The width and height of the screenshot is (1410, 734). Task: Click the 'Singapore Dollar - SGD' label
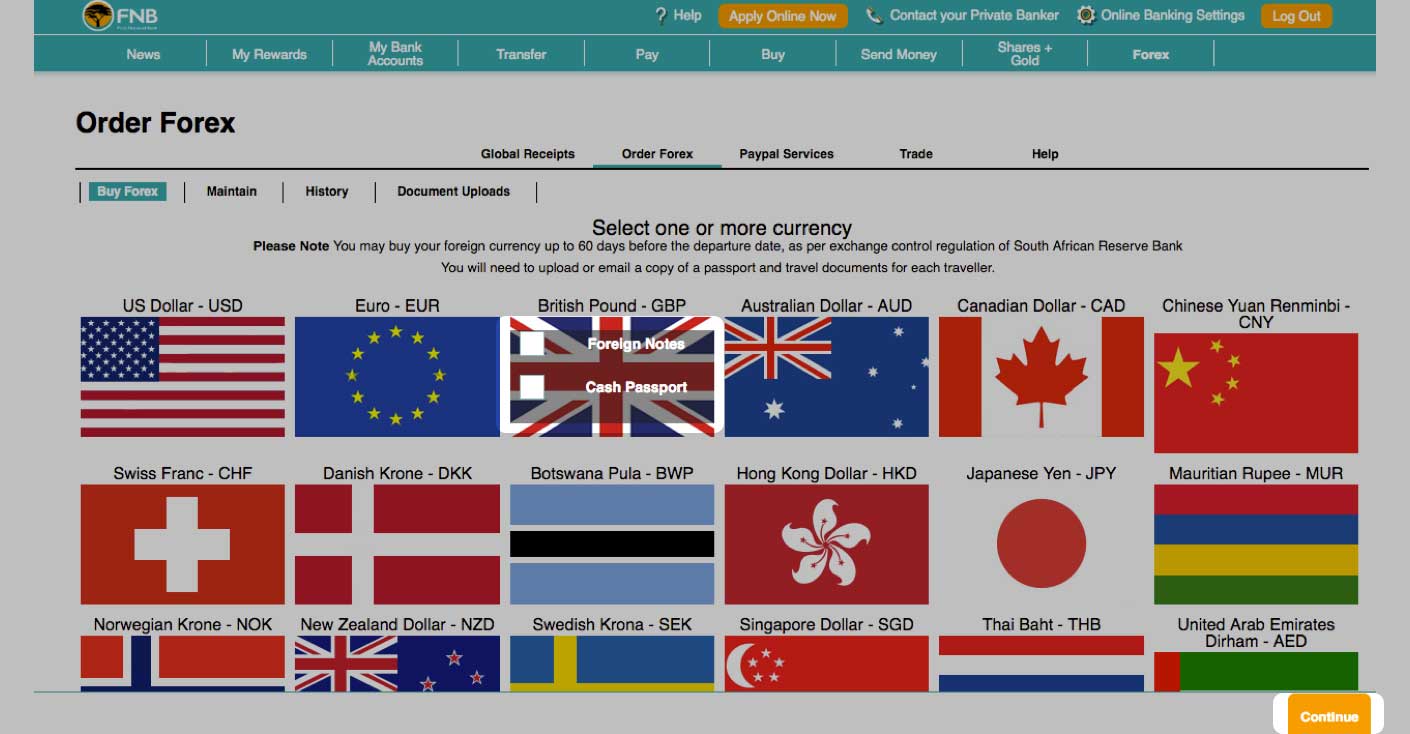tap(826, 624)
